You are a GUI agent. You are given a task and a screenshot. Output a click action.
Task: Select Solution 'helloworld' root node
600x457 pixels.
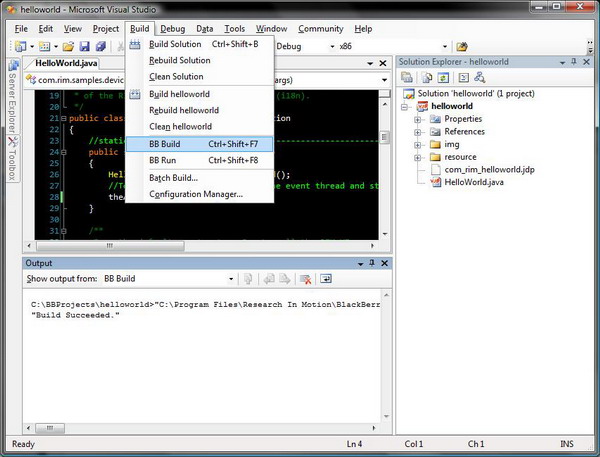pyautogui.click(x=476, y=94)
